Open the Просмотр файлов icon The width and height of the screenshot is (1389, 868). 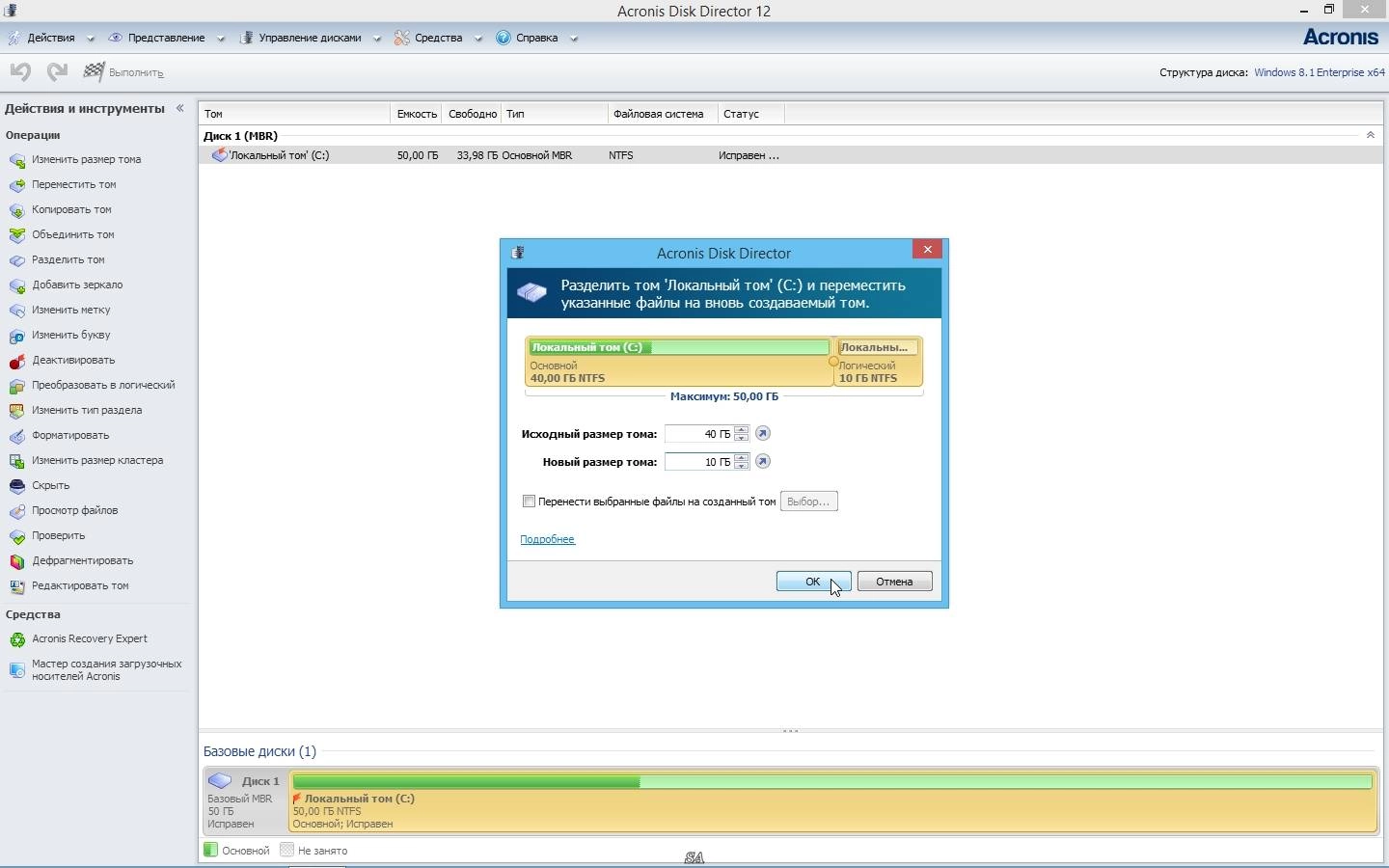(x=16, y=511)
